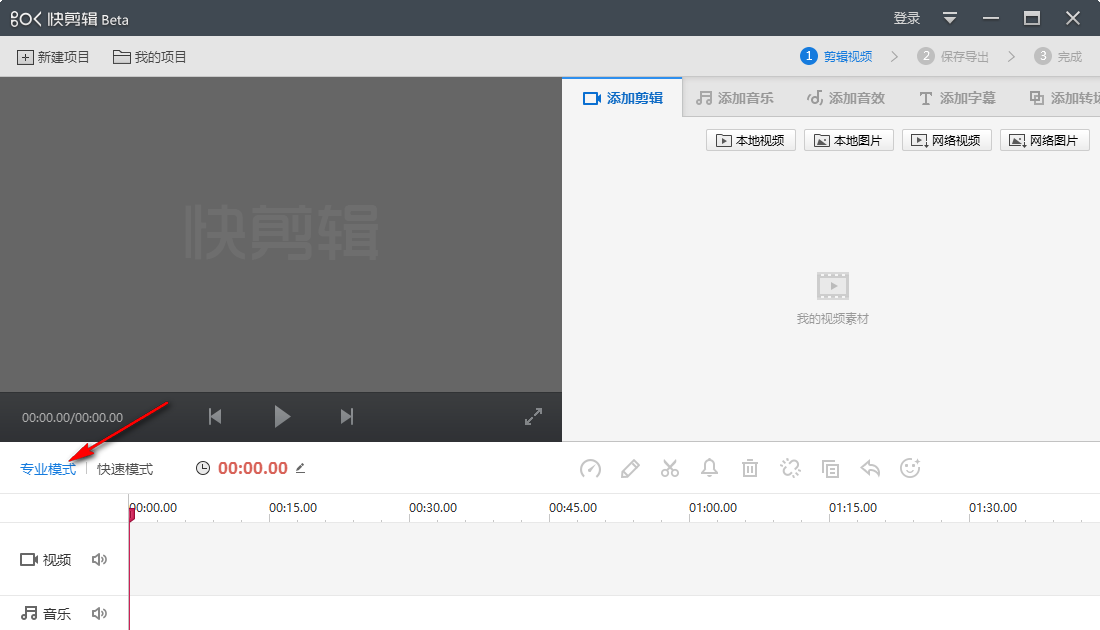The width and height of the screenshot is (1100, 630).
Task: Click 01:15.00 on the timeline ruler
Action: tap(853, 507)
